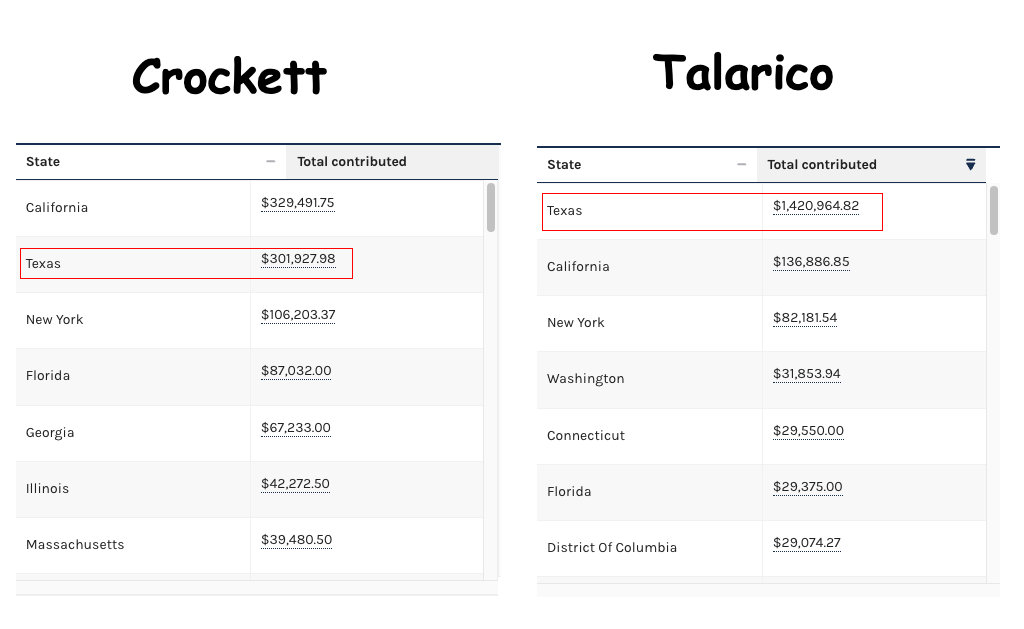The height and width of the screenshot is (629, 1024).
Task: Click the $29,074.27 District Of Columbia amount
Action: (806, 543)
